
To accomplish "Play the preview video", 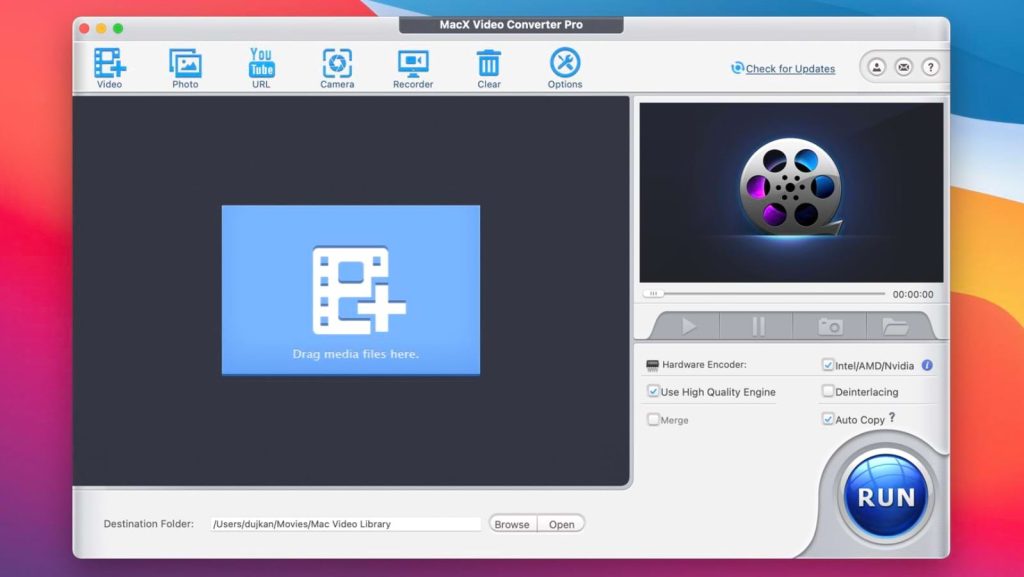I will click(688, 326).
